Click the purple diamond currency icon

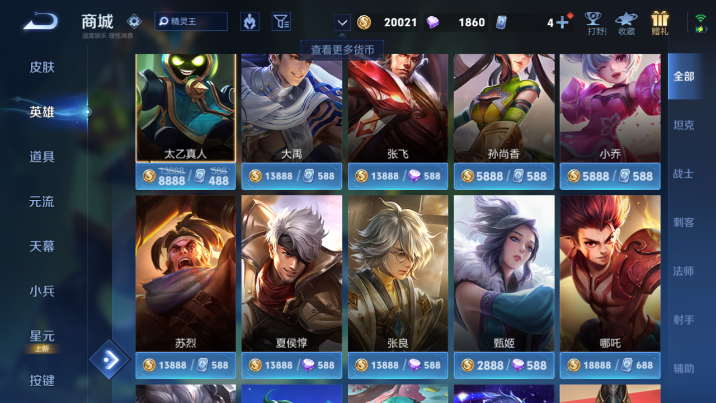[x=432, y=22]
